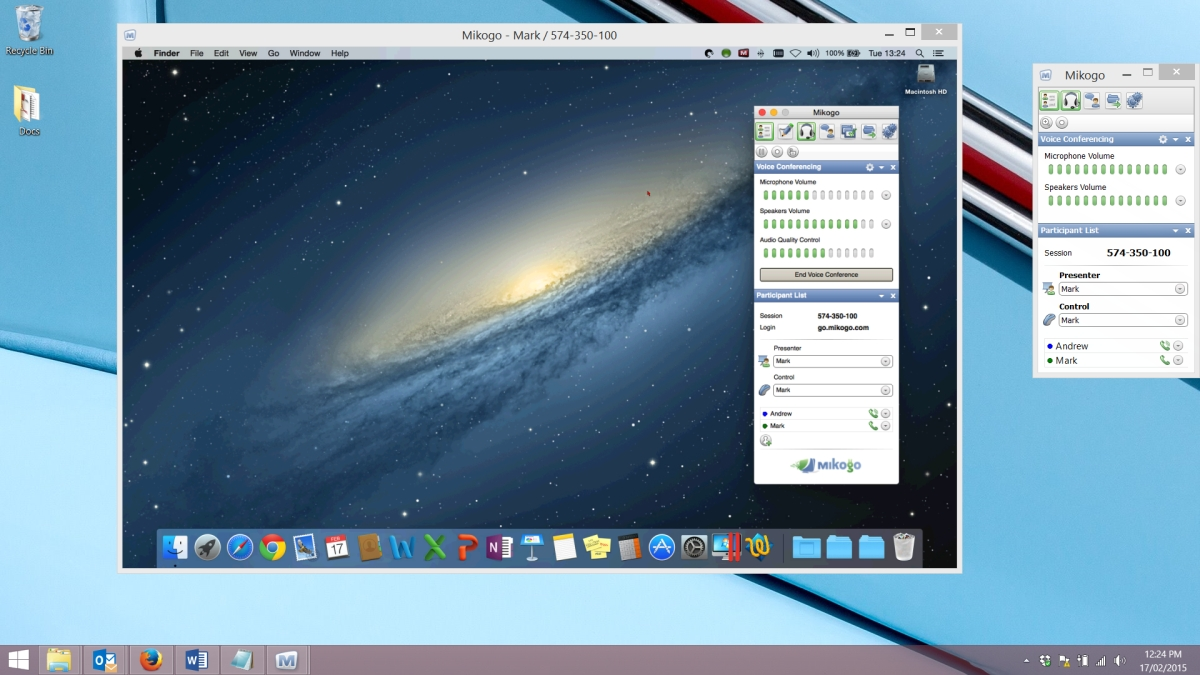
Task: Click the record button in Mac Mikogo panel
Action: (x=777, y=151)
